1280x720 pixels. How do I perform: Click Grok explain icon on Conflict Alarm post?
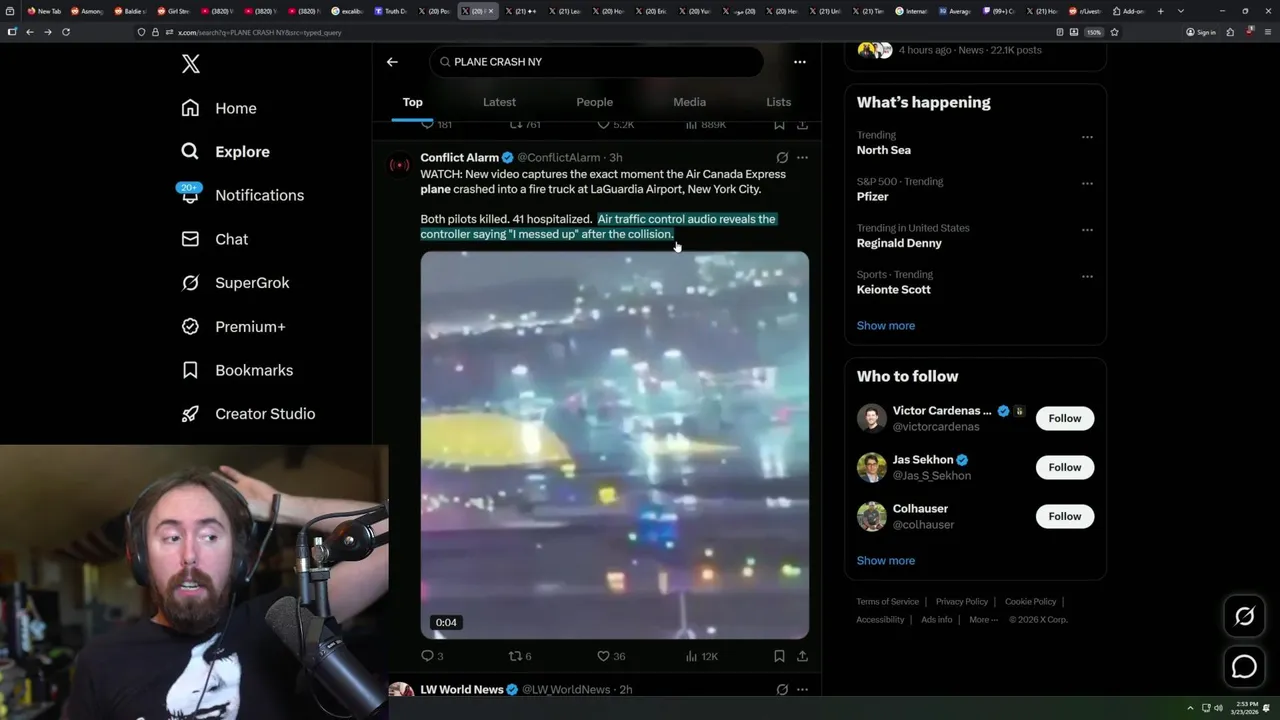782,158
